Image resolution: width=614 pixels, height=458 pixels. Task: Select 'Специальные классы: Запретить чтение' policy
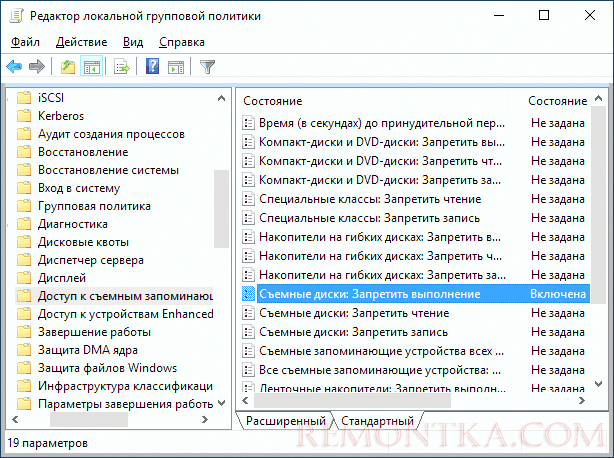[x=370, y=199]
